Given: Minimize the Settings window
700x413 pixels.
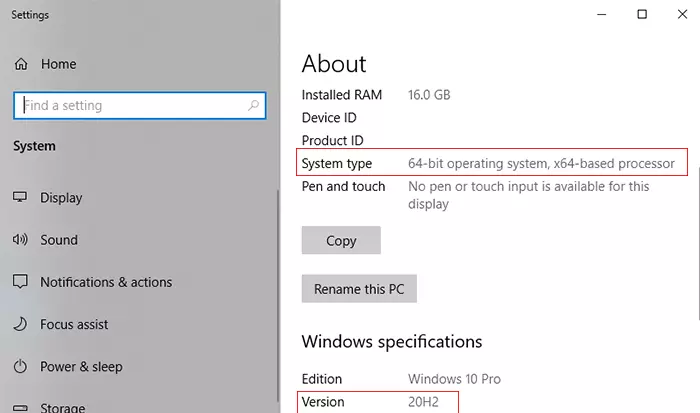Looking at the screenshot, I should click(602, 14).
